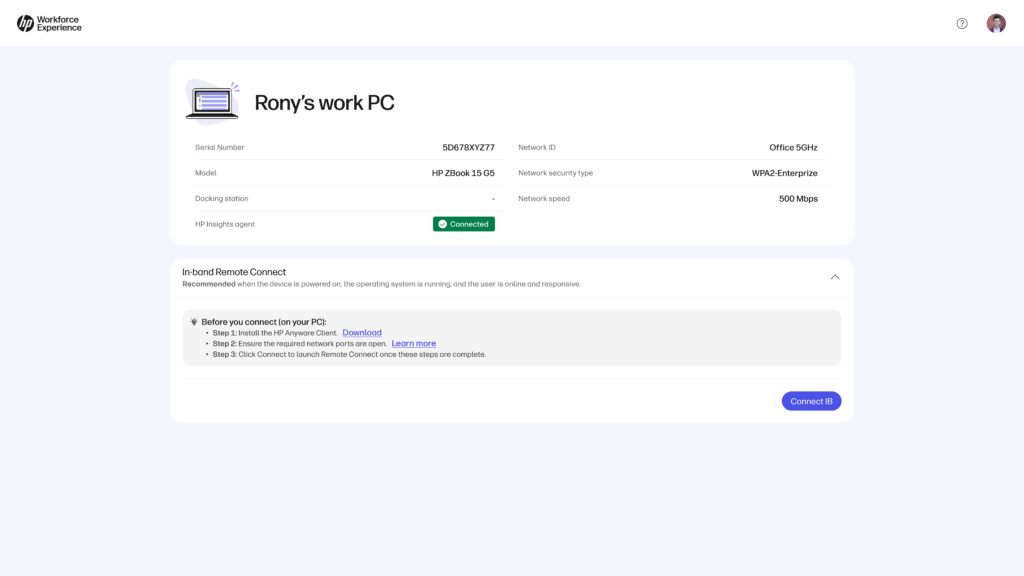Click the lightbulb tip icon

[x=194, y=322]
